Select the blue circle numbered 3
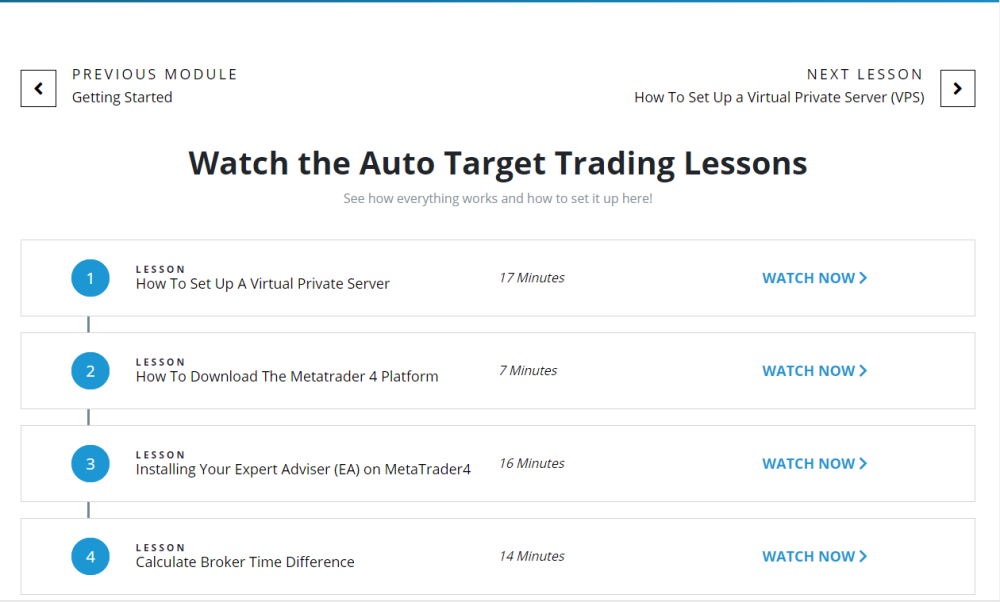1000x602 pixels. [x=90, y=464]
